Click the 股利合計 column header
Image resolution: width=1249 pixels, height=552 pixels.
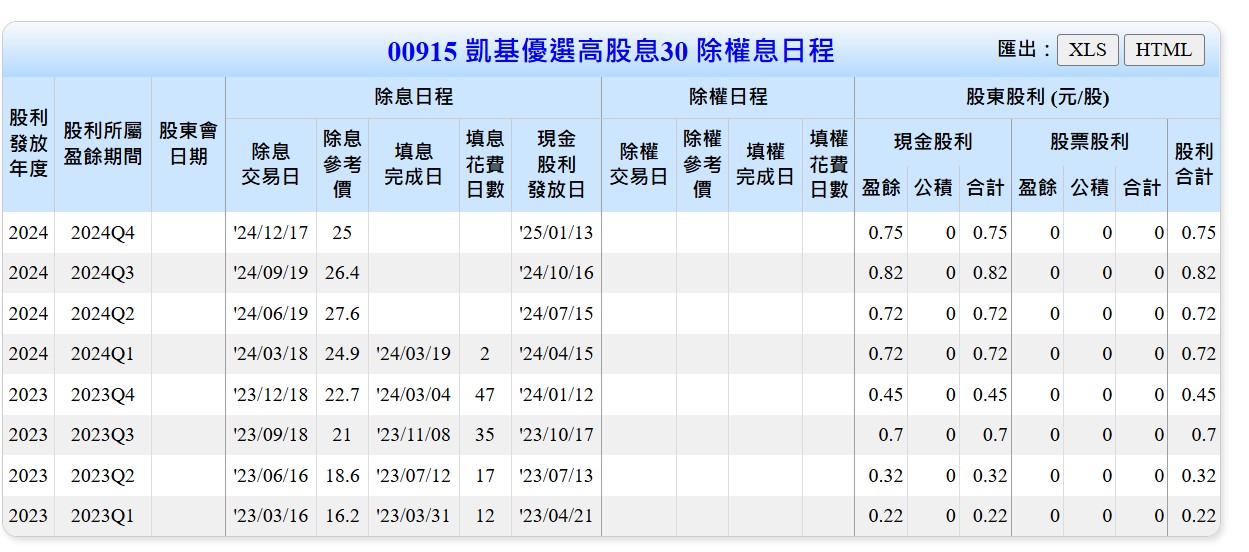point(1194,164)
